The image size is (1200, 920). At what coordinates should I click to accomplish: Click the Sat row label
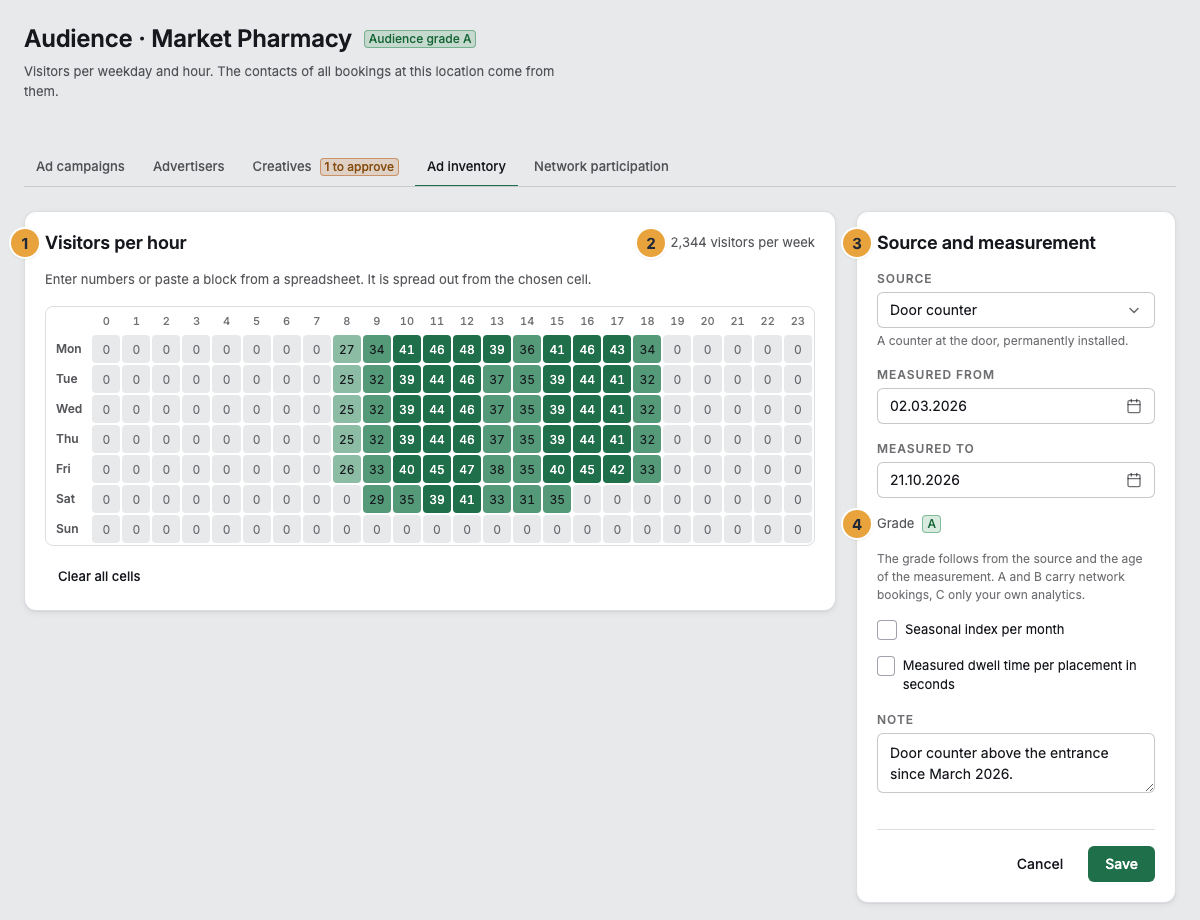tap(67, 500)
